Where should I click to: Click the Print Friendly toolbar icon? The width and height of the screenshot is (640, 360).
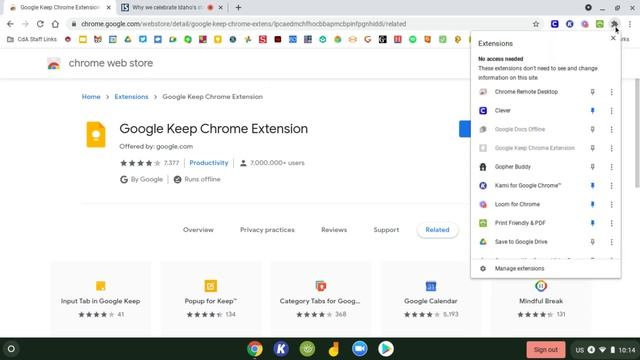pyautogui.click(x=600, y=24)
